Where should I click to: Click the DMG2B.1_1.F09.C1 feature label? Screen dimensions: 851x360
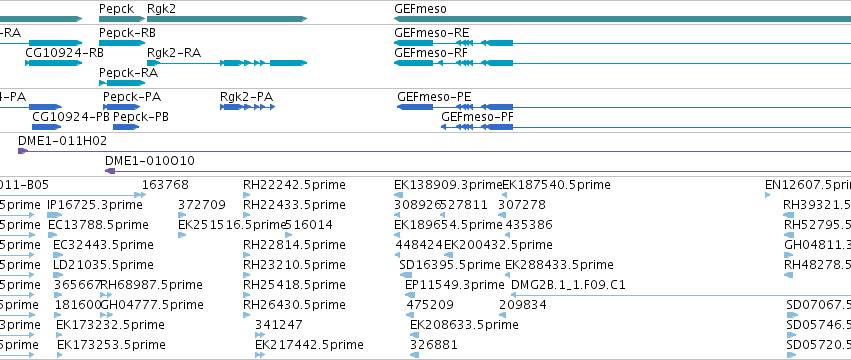tap(569, 286)
